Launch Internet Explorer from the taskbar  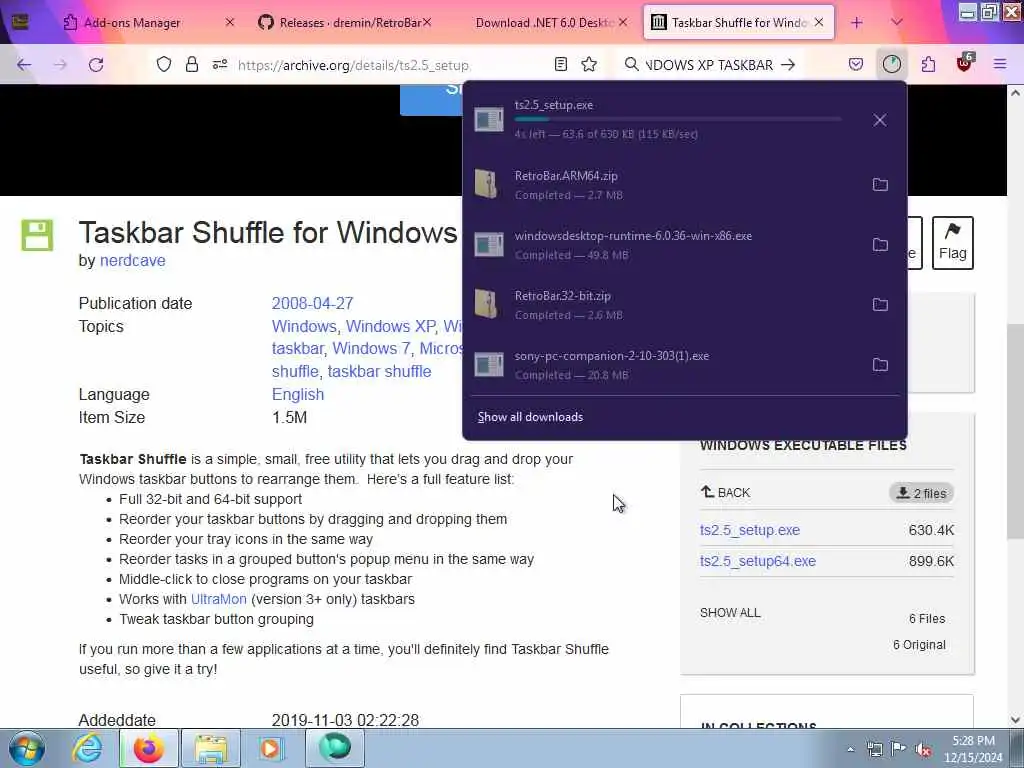tap(87, 748)
